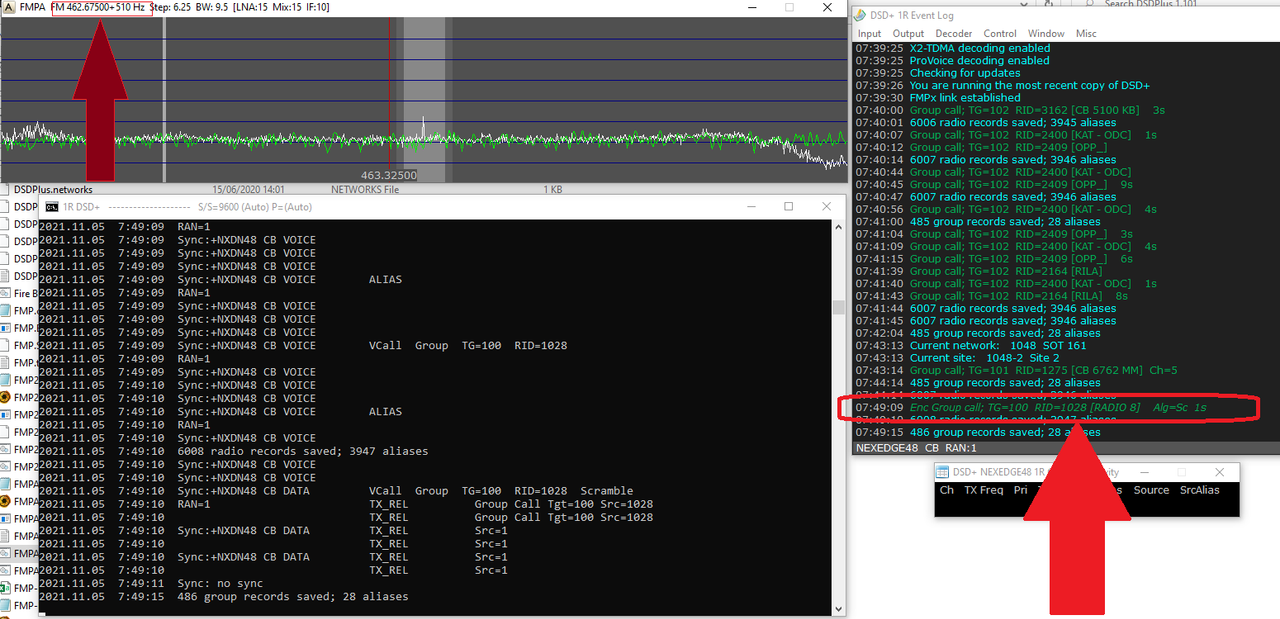Open the Misc menu in Event Log

(1086, 33)
